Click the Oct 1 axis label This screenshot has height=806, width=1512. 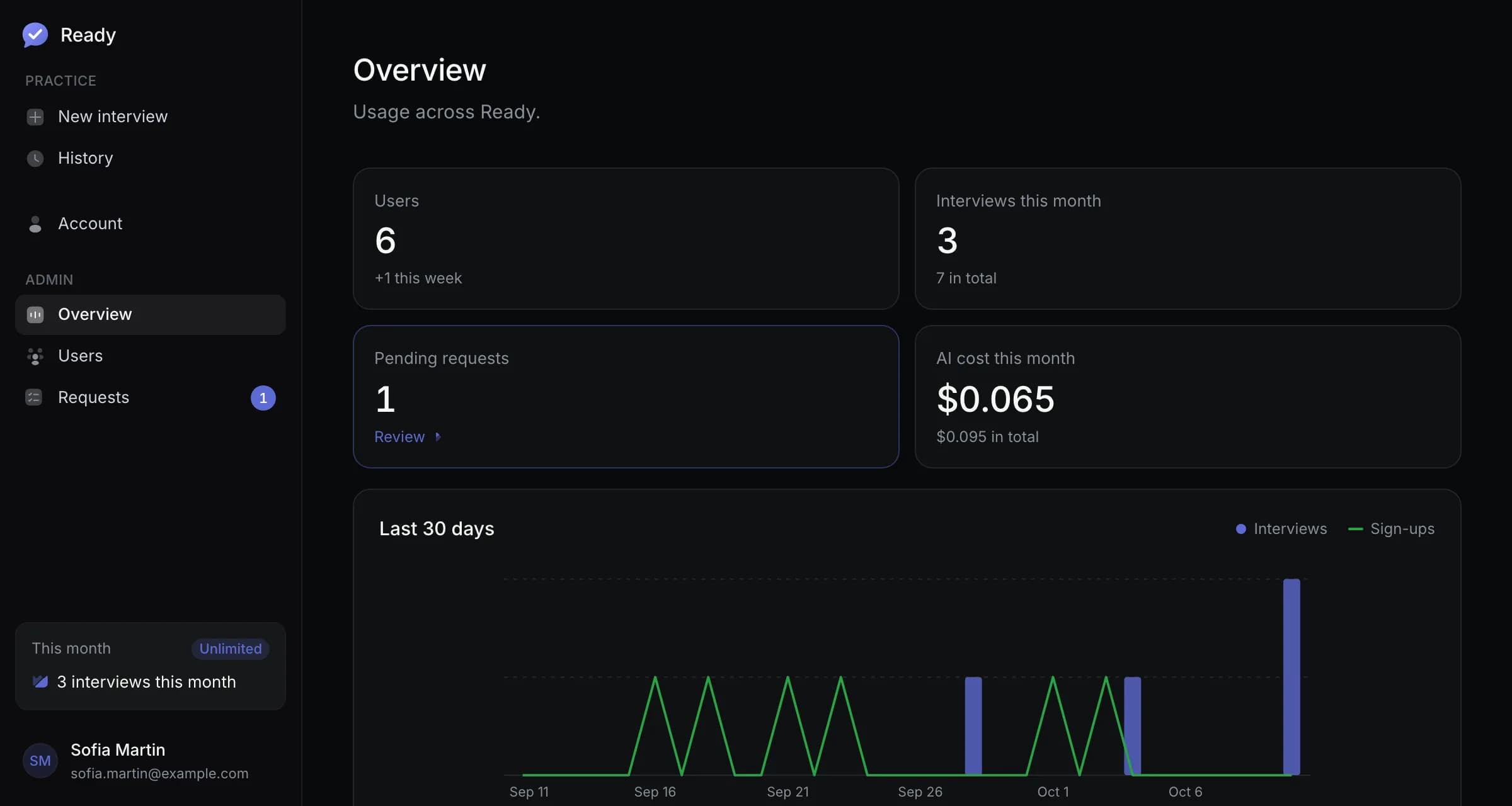pyautogui.click(x=1053, y=792)
